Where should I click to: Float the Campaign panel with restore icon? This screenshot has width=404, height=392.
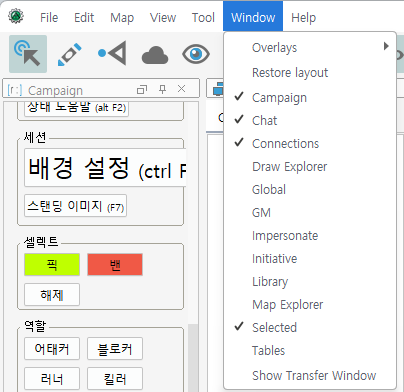(x=142, y=89)
